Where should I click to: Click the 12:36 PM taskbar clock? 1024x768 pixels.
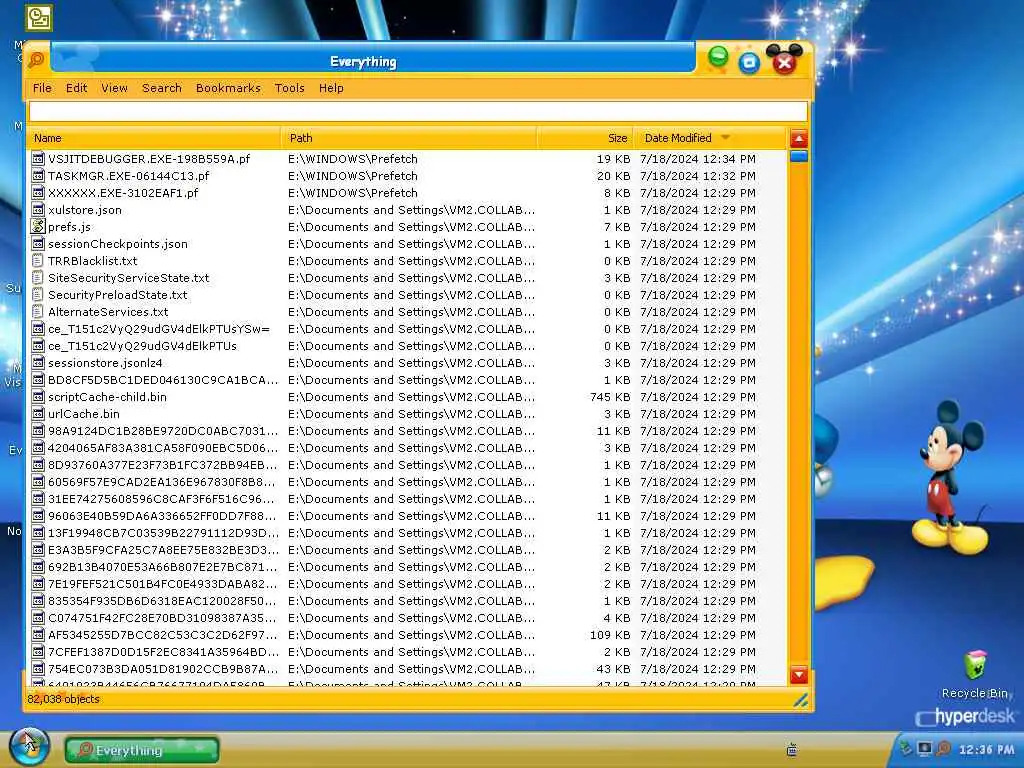click(986, 749)
